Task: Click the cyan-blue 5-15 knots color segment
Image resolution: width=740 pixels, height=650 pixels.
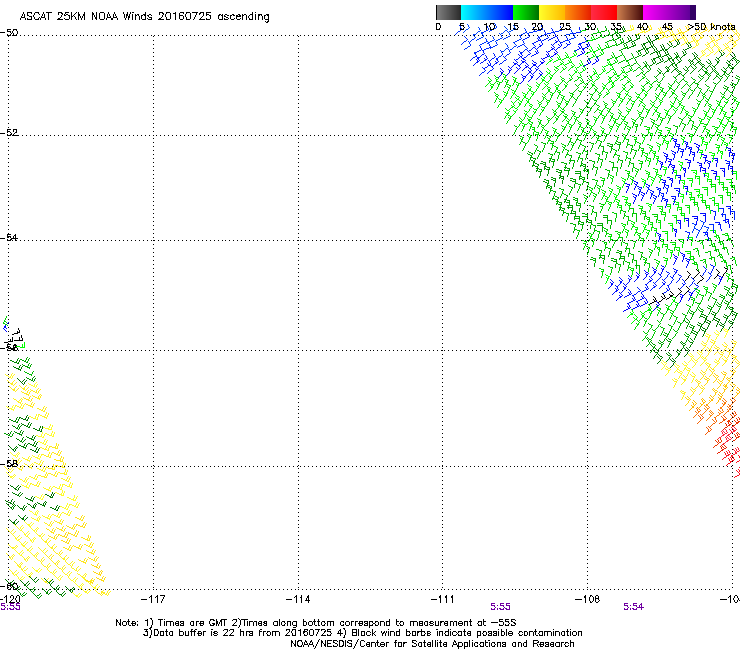Action: [487, 12]
